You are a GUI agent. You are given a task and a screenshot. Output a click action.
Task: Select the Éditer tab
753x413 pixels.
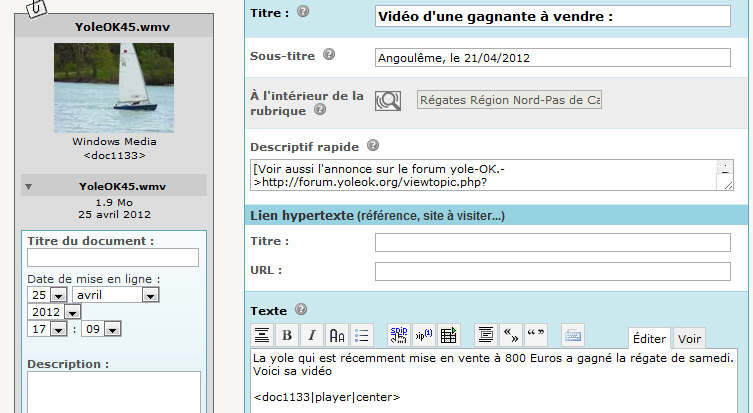pos(649,339)
